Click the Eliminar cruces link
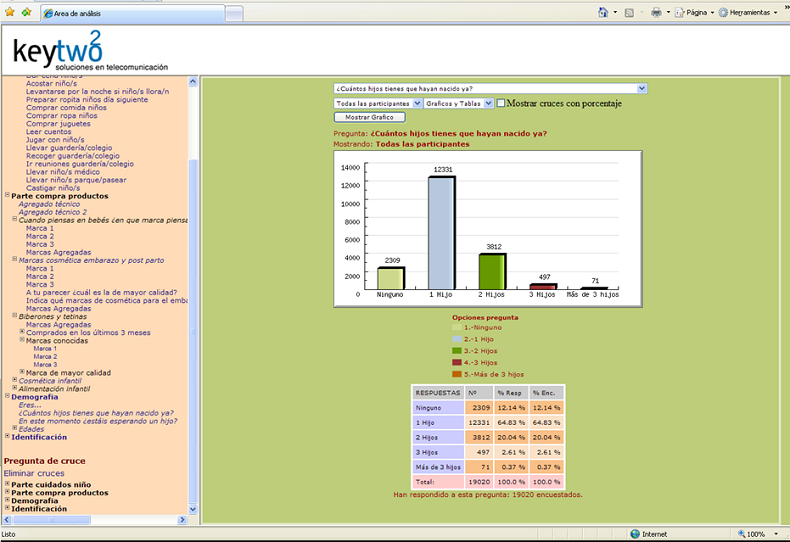The width and height of the screenshot is (790, 542). pyautogui.click(x=34, y=473)
